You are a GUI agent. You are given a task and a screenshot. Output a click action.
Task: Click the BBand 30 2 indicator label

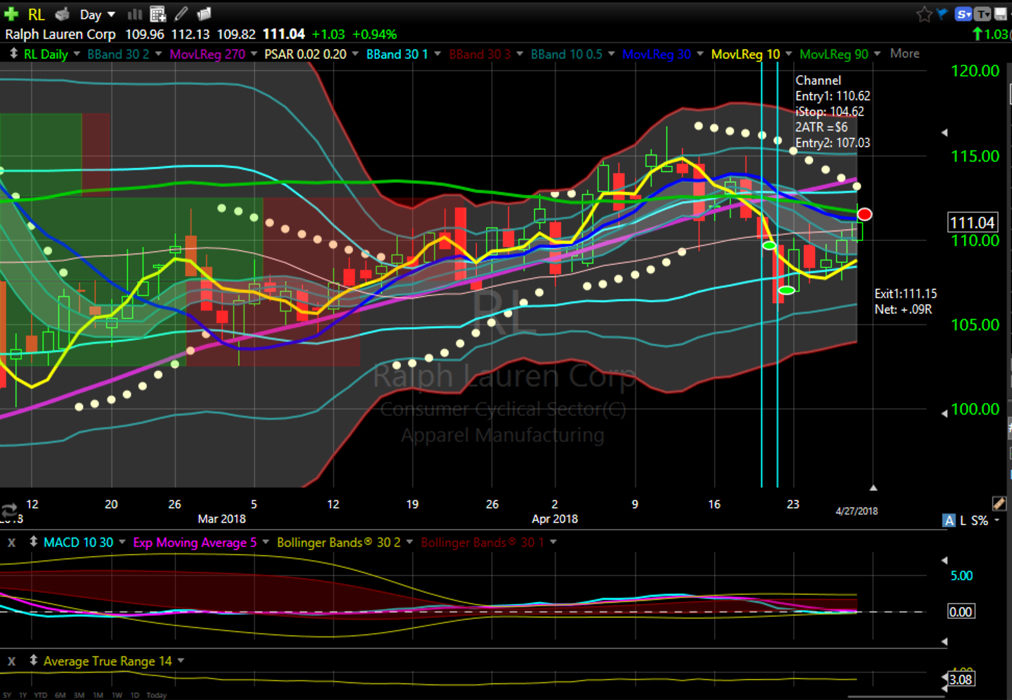[118, 54]
